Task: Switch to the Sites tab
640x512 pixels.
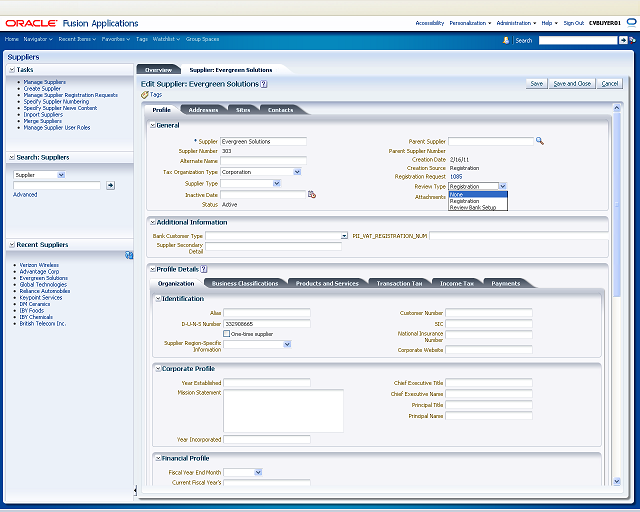Action: pyautogui.click(x=243, y=110)
